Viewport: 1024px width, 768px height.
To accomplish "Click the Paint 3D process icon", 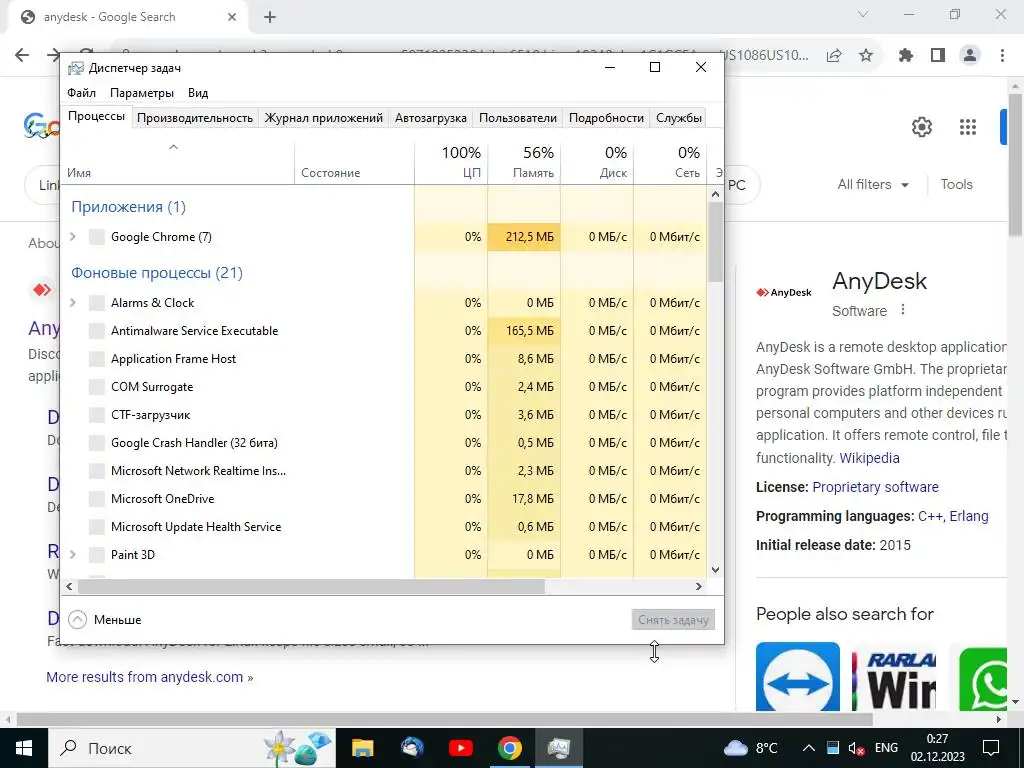I will 97,555.
